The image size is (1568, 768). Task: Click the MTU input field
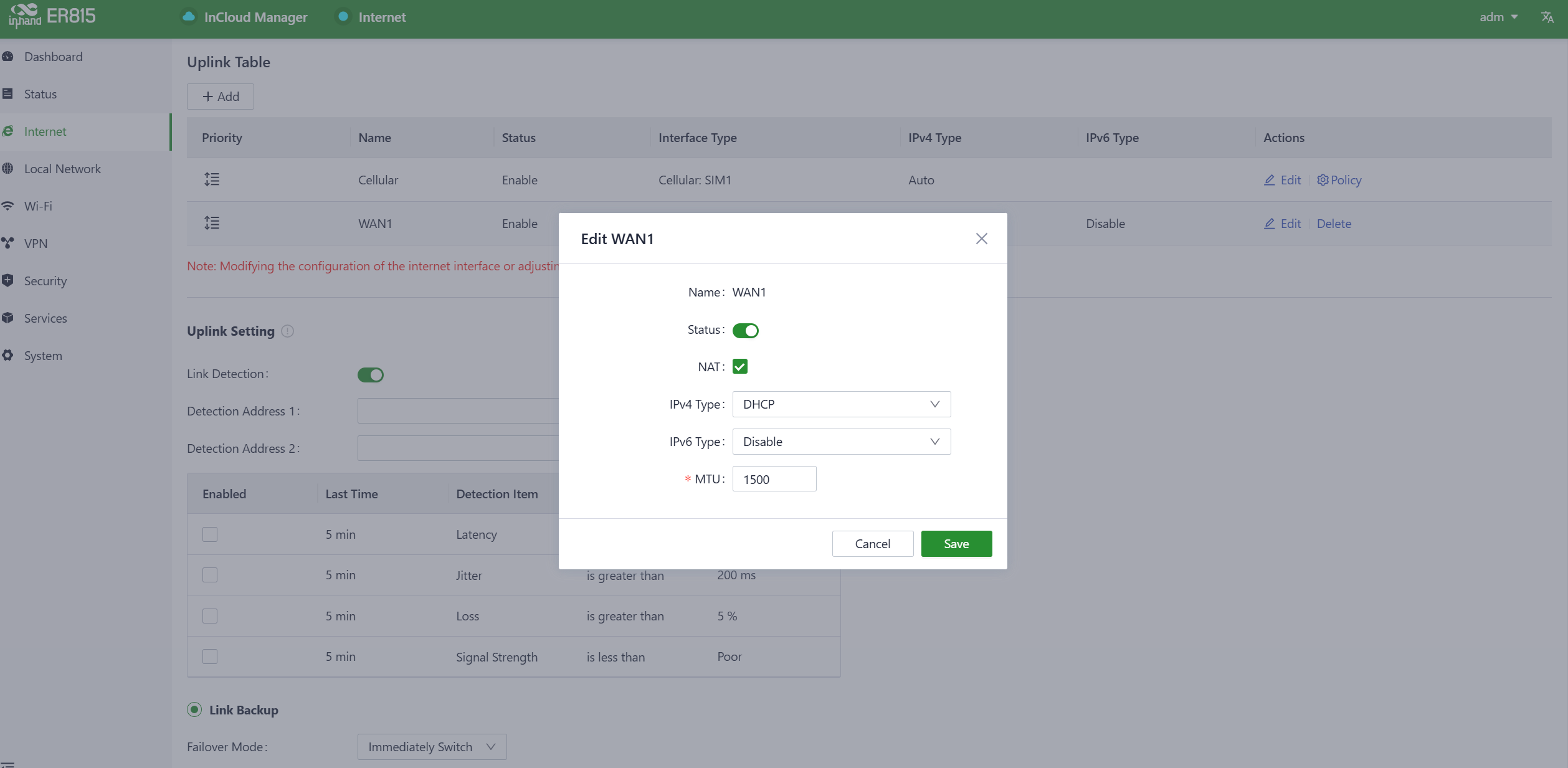coord(774,479)
